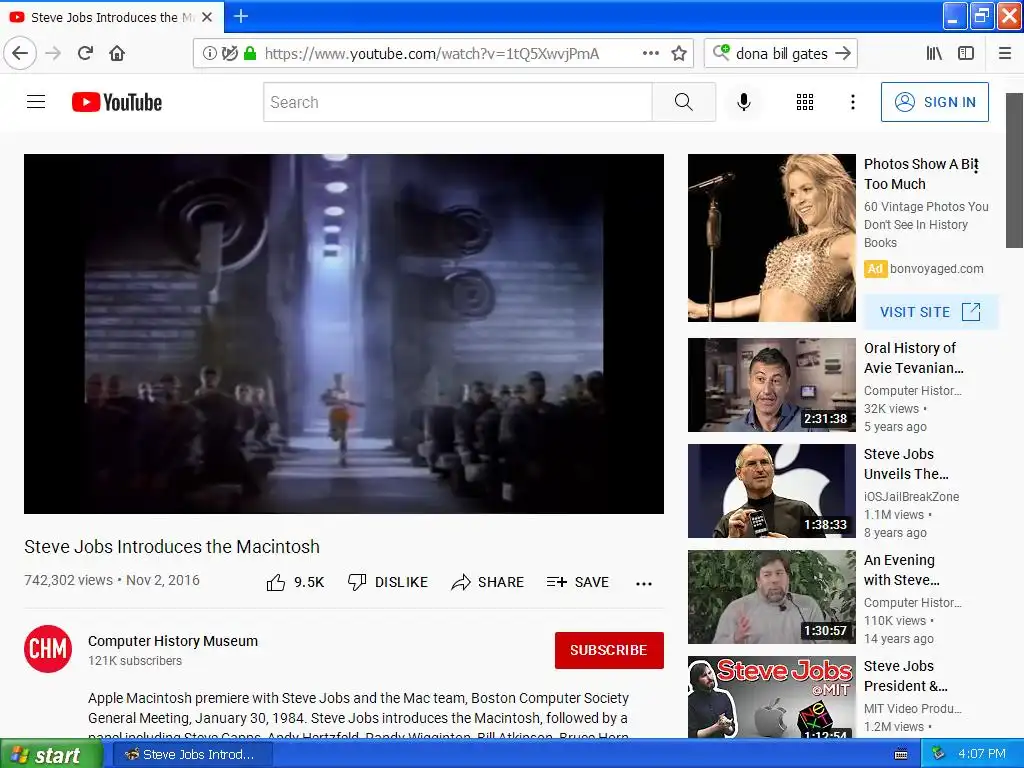
Task: Select the Steve Jobs Introduces browser tab
Action: [x=112, y=17]
